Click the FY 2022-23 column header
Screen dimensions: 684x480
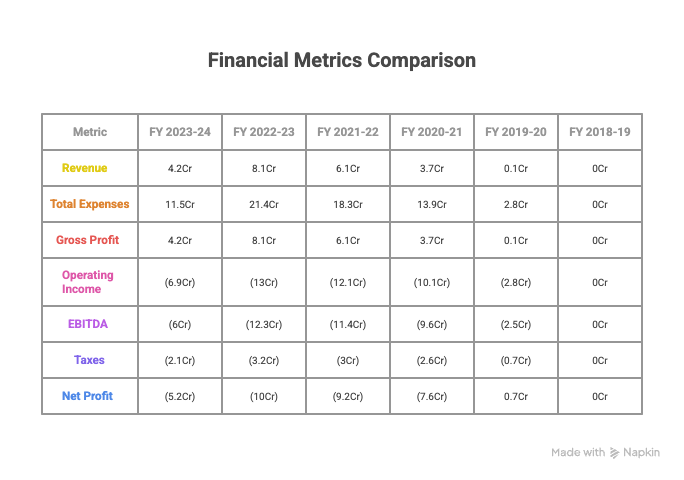[264, 132]
